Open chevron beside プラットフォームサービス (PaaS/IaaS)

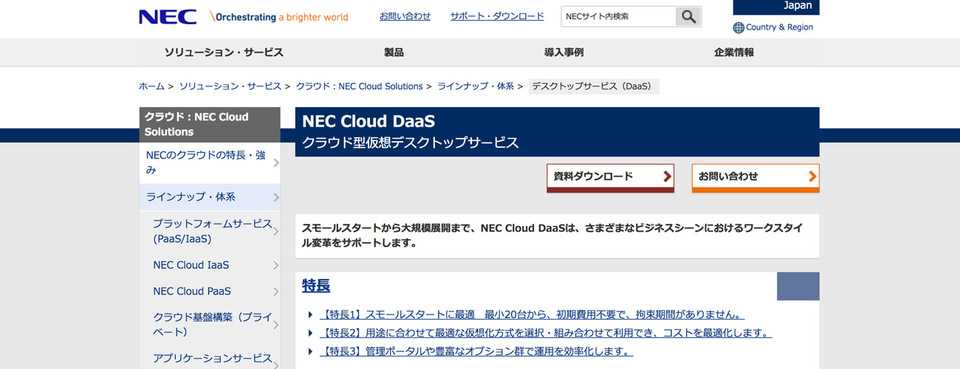(x=276, y=231)
